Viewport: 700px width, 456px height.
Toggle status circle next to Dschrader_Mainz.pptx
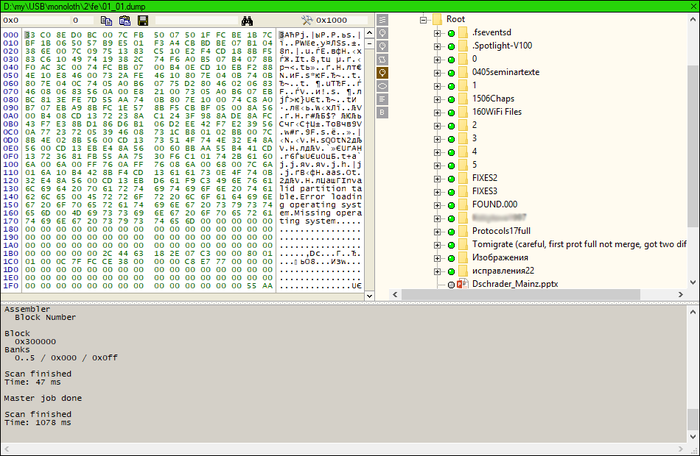(451, 285)
